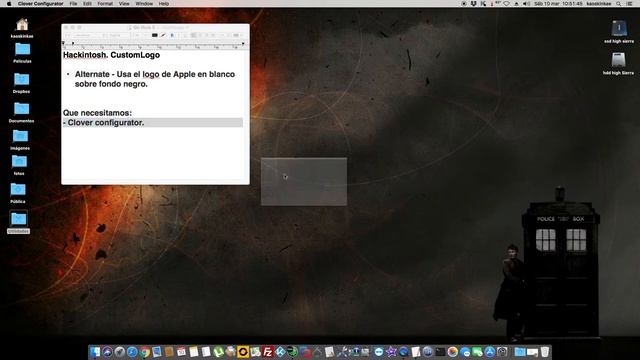Open Spotlight search magnifier in menu bar
The height and width of the screenshot is (360, 640).
point(619,4)
